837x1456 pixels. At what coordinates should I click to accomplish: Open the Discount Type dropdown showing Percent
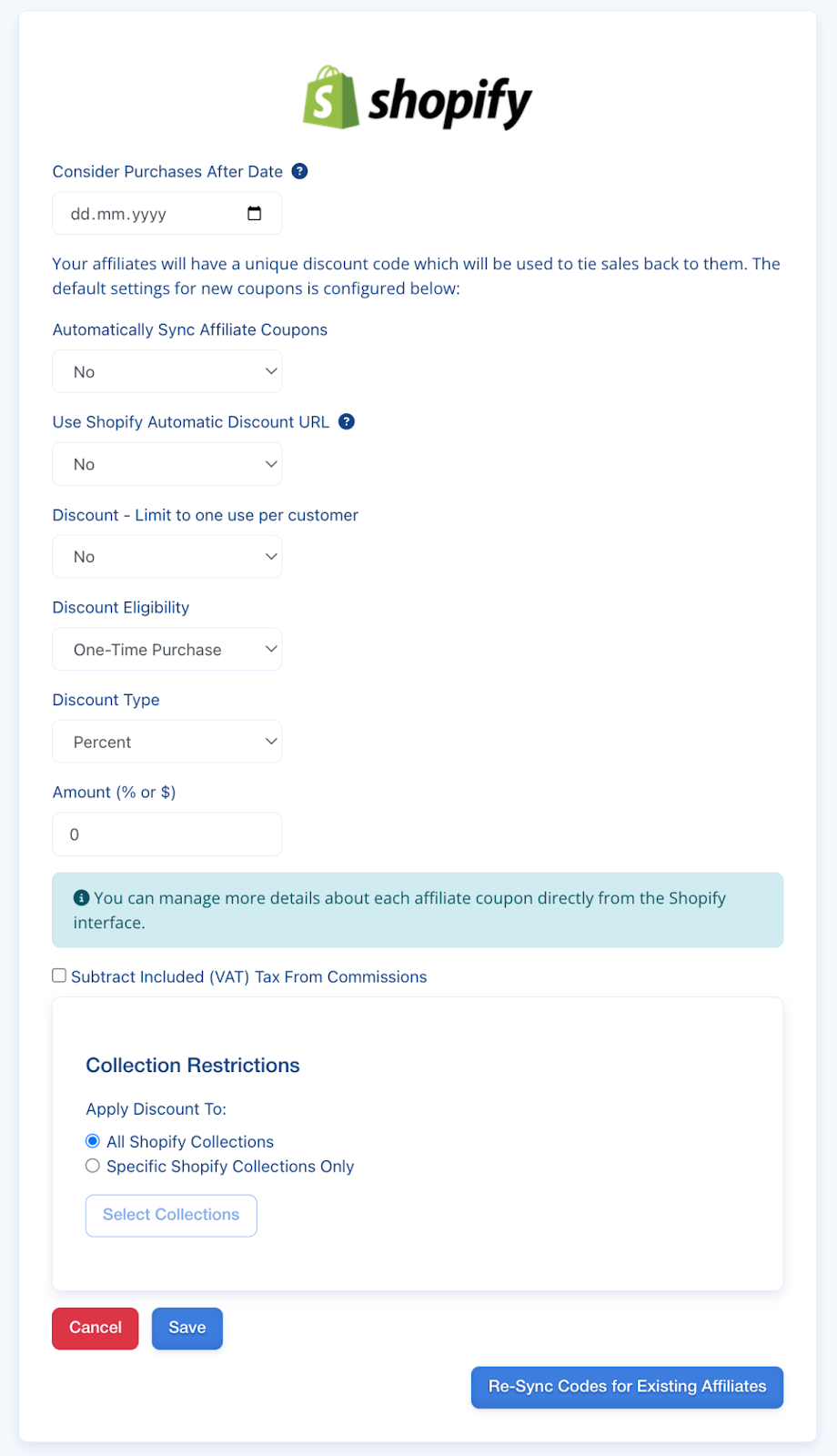tap(166, 741)
